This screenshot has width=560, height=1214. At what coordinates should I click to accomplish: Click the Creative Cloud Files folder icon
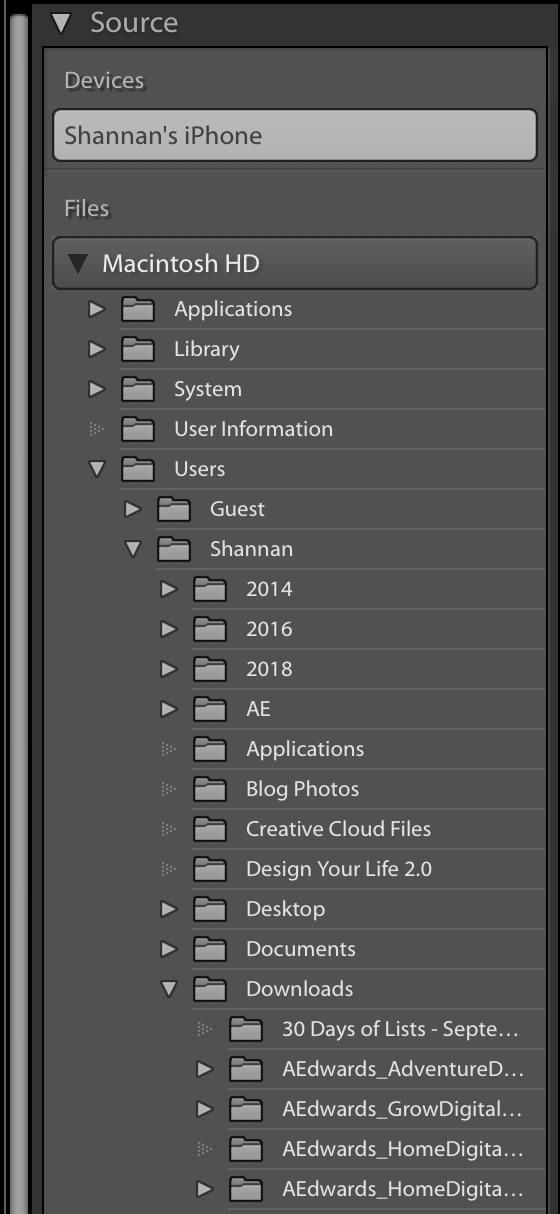[x=210, y=829]
